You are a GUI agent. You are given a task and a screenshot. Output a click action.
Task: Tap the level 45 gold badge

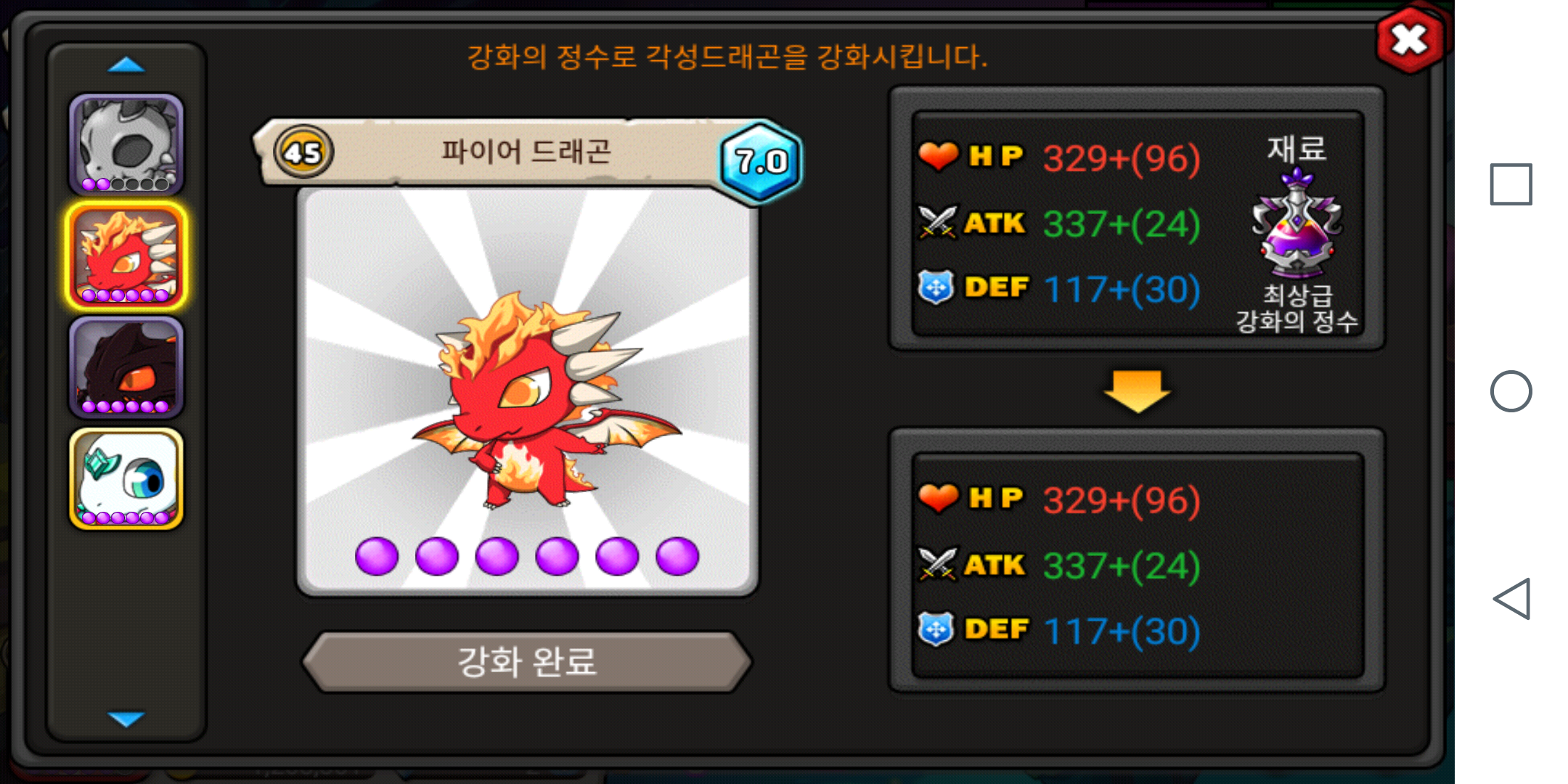(303, 152)
